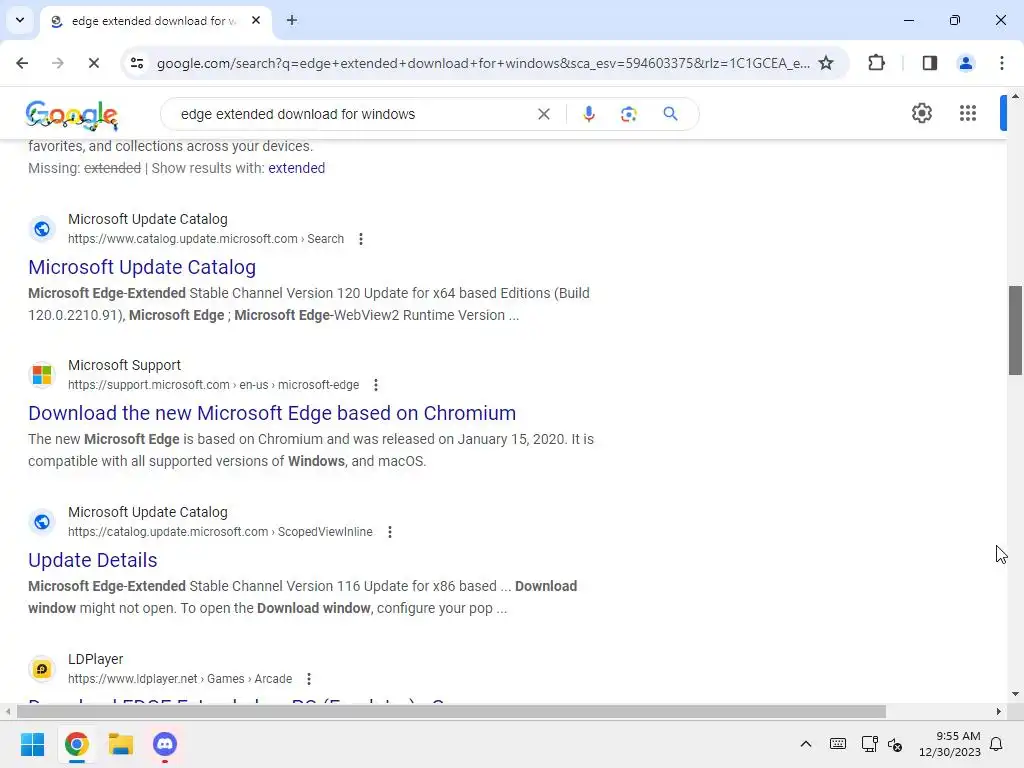Viewport: 1024px width, 768px height.
Task: Click the www.ldplayer.net URL text
Action: (x=180, y=679)
